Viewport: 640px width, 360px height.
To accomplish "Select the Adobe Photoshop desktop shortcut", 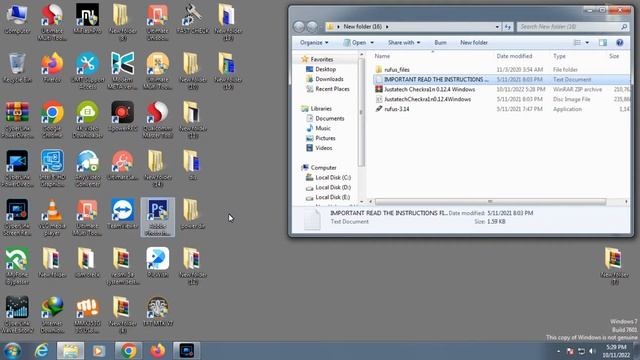I will pos(158,218).
